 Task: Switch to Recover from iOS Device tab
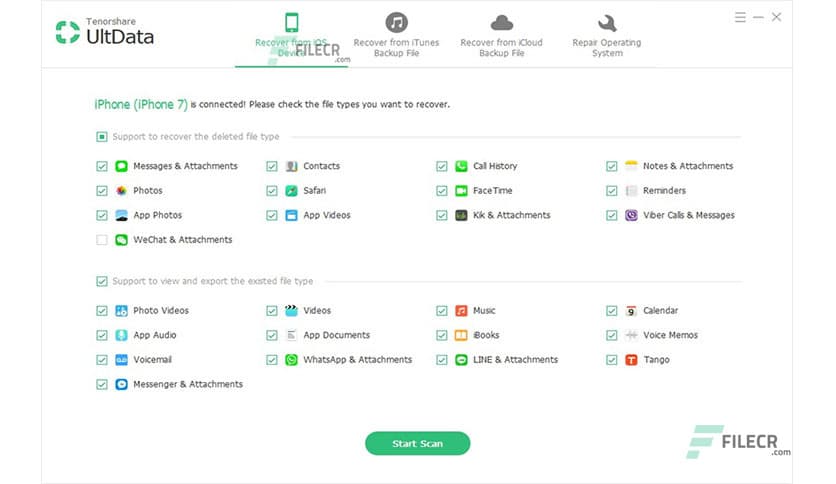291,35
